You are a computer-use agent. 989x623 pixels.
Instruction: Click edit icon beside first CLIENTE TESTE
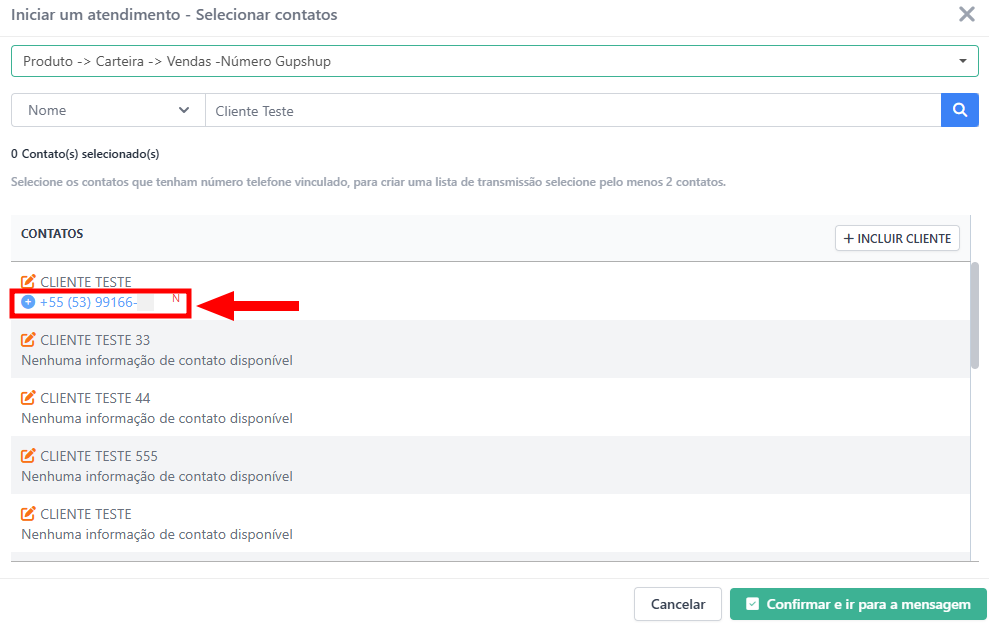click(29, 282)
